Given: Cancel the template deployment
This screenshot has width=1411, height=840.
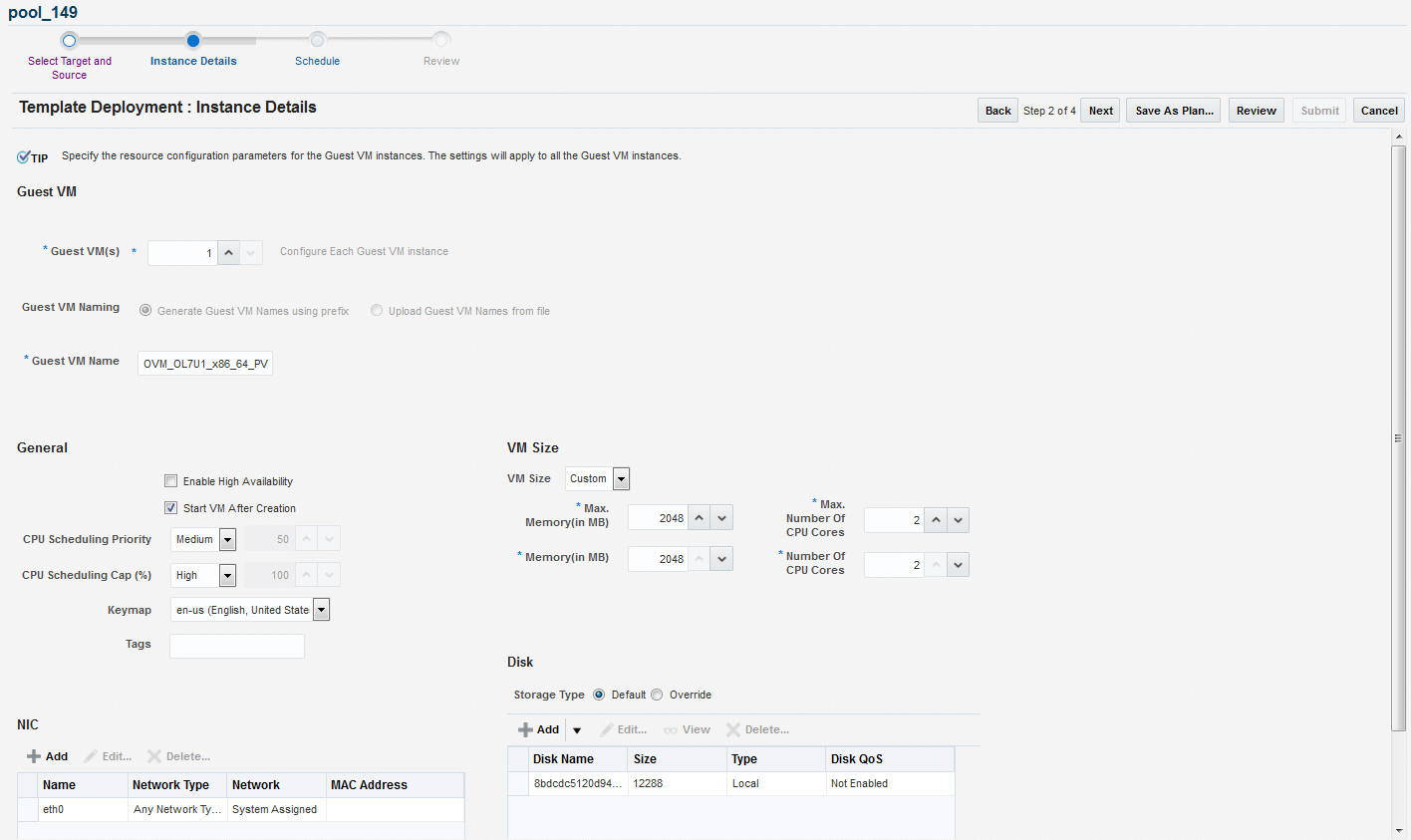Looking at the screenshot, I should click(1379, 111).
